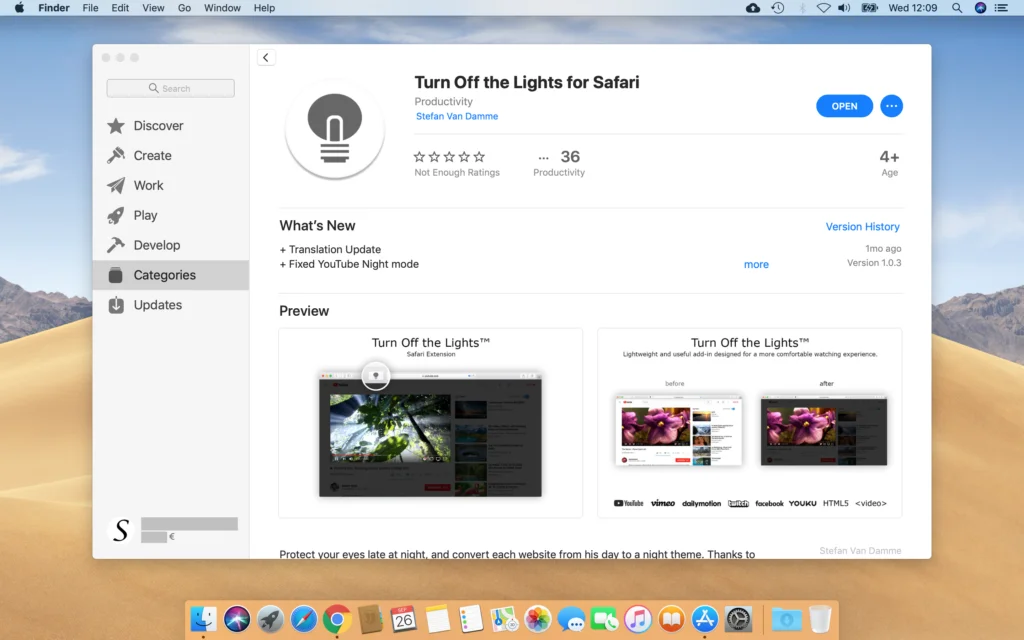This screenshot has width=1024, height=640.
Task: Click the five-star rating display
Action: [x=449, y=157]
